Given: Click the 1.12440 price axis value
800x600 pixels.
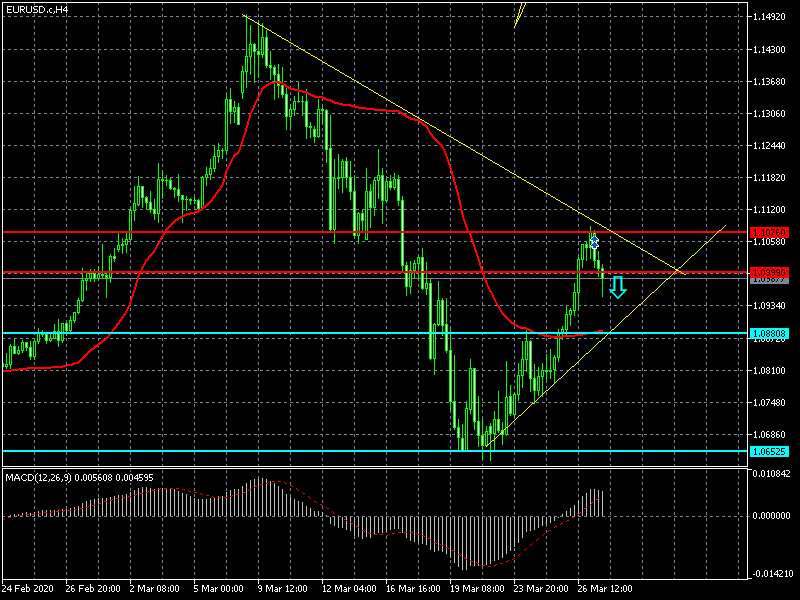Looking at the screenshot, I should 769,146.
